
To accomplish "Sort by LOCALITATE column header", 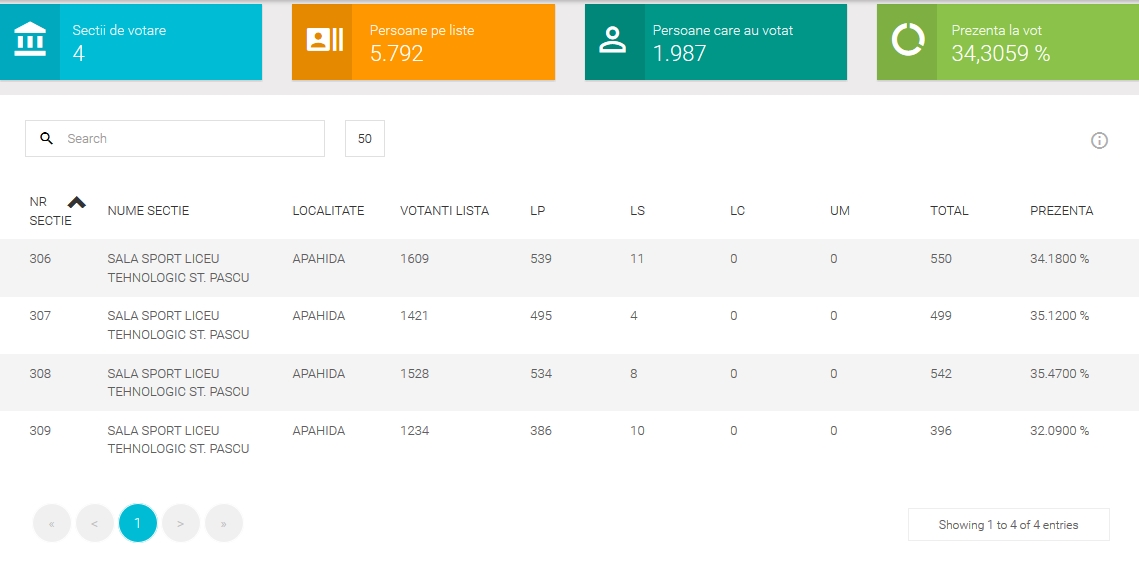I will point(328,211).
